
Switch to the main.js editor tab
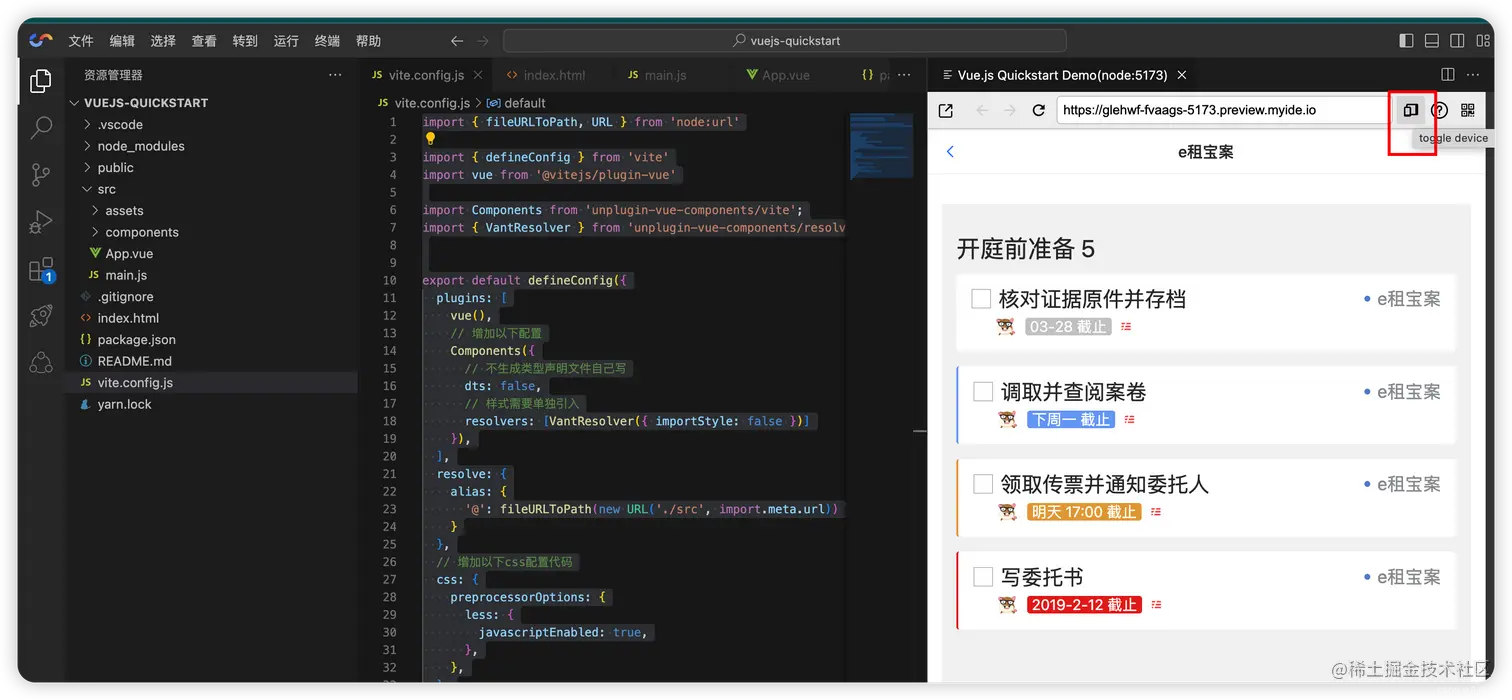pos(658,75)
